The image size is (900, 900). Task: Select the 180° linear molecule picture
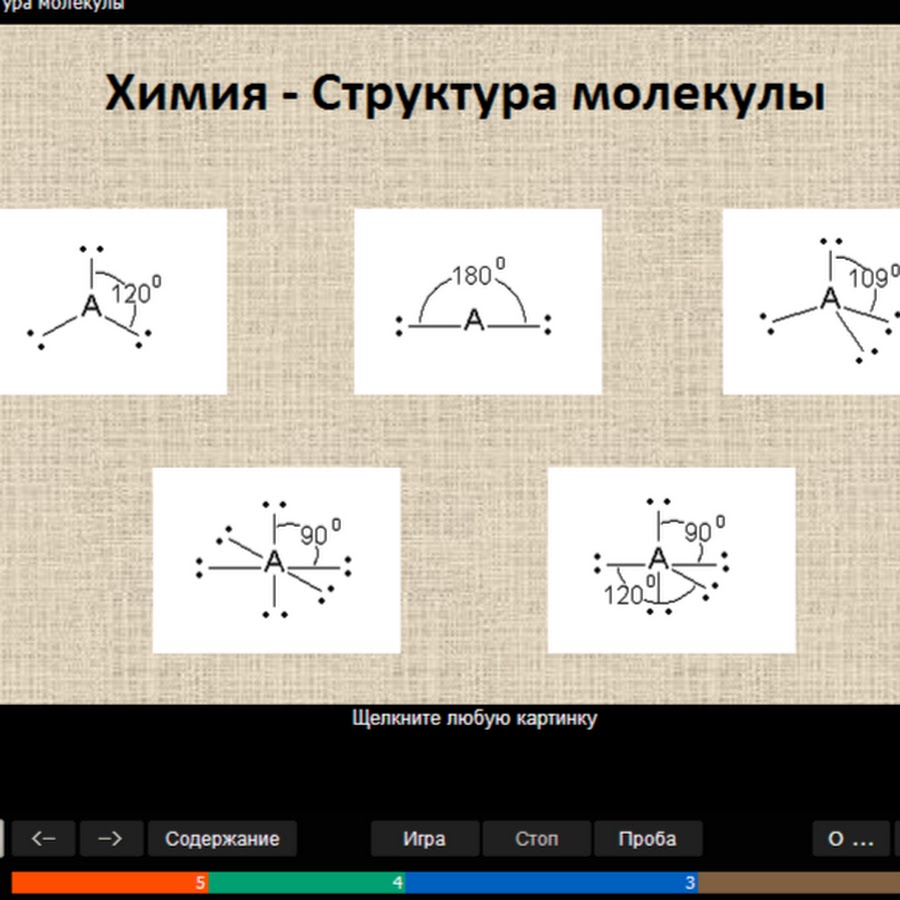[x=477, y=301]
